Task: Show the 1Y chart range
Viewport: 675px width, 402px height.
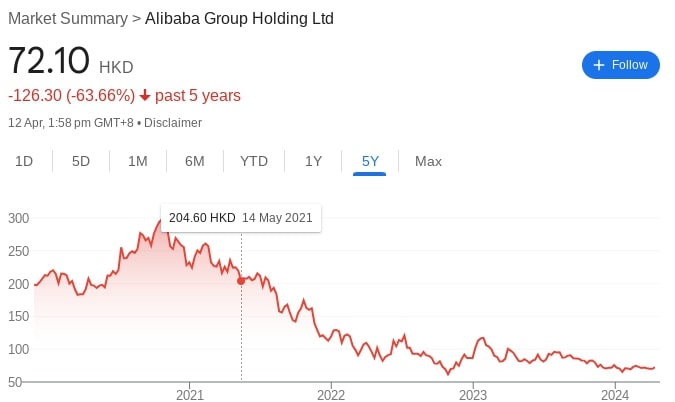Action: pyautogui.click(x=313, y=161)
